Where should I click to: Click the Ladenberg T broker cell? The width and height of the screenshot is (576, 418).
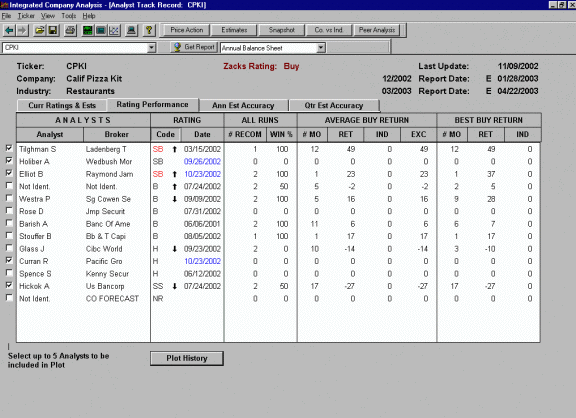106,149
